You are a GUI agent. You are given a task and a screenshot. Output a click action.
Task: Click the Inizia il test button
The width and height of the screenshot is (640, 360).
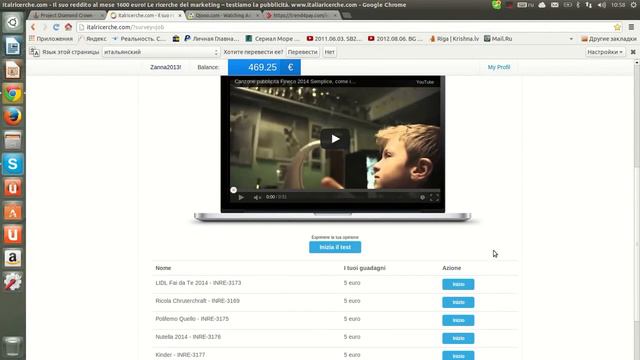[x=335, y=247]
